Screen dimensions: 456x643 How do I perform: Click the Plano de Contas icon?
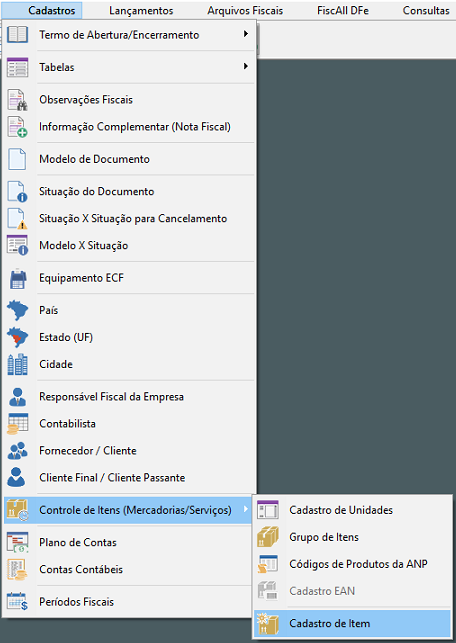click(x=17, y=543)
